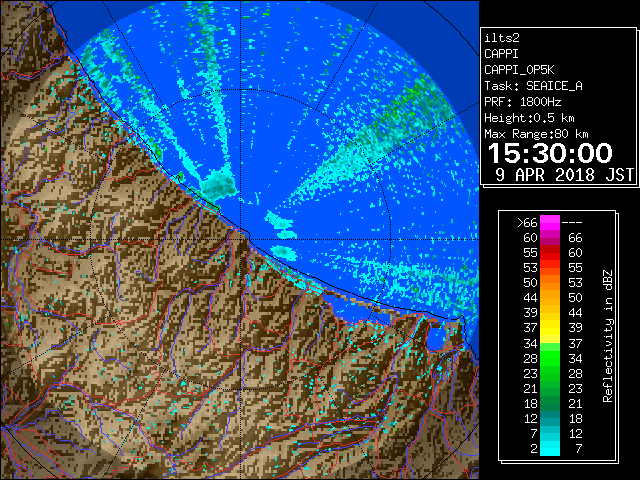Viewport: 640px width, 480px height.
Task: Click the '---' legend upper-bound label
Action: tap(572, 223)
